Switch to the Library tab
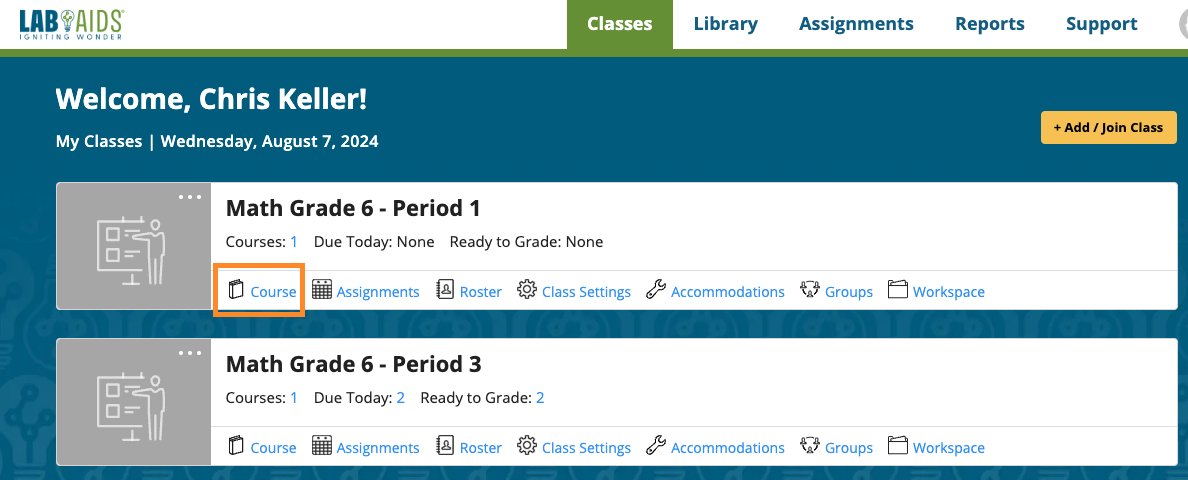This screenshot has width=1188, height=480. click(x=725, y=24)
